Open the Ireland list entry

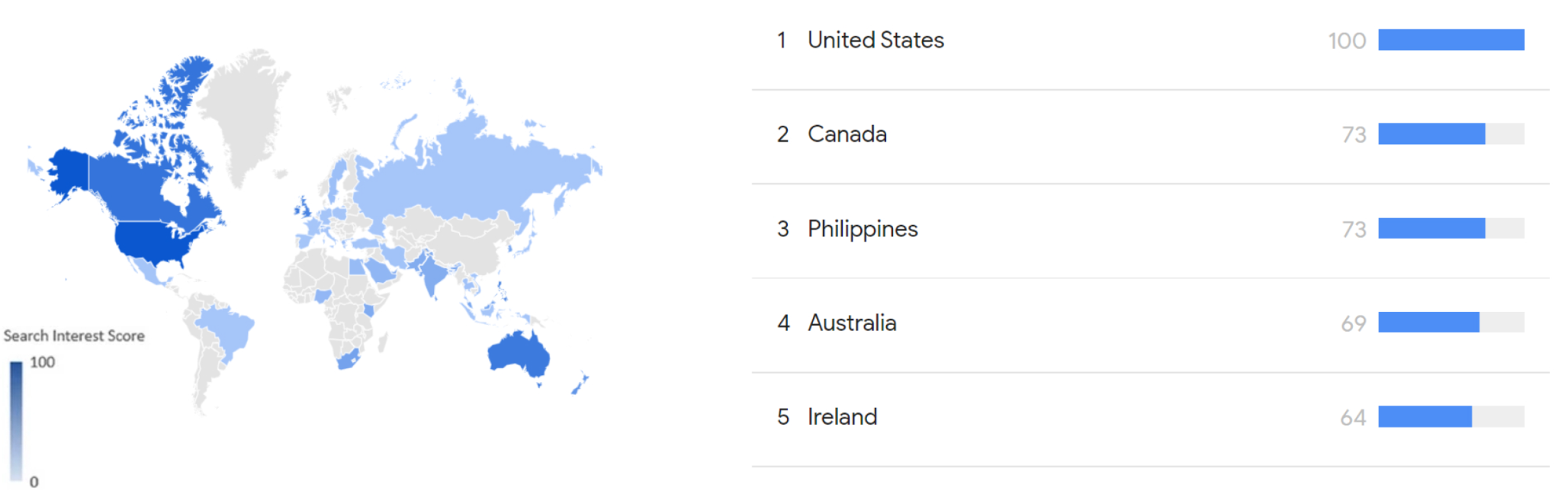842,417
